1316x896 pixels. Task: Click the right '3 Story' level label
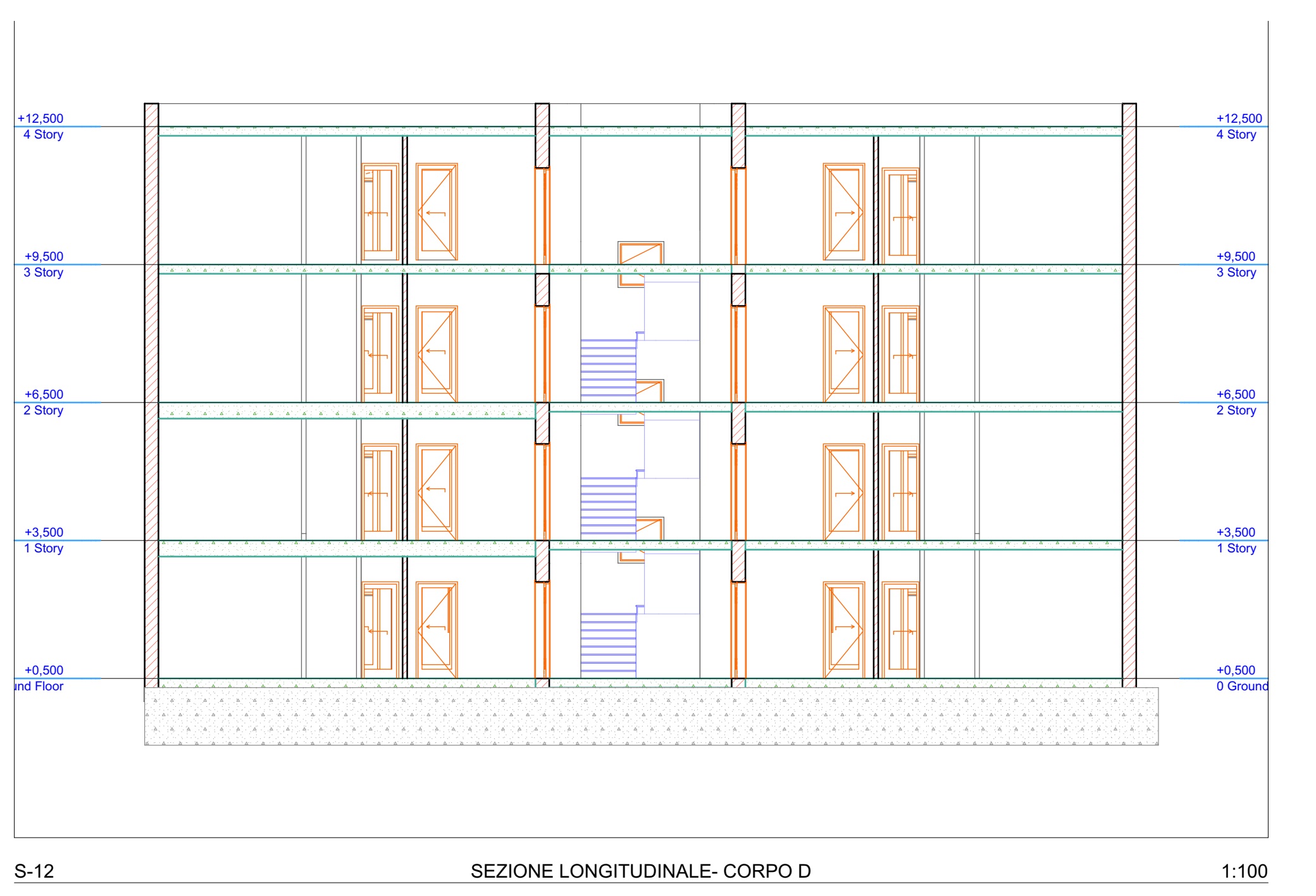tap(1236, 273)
